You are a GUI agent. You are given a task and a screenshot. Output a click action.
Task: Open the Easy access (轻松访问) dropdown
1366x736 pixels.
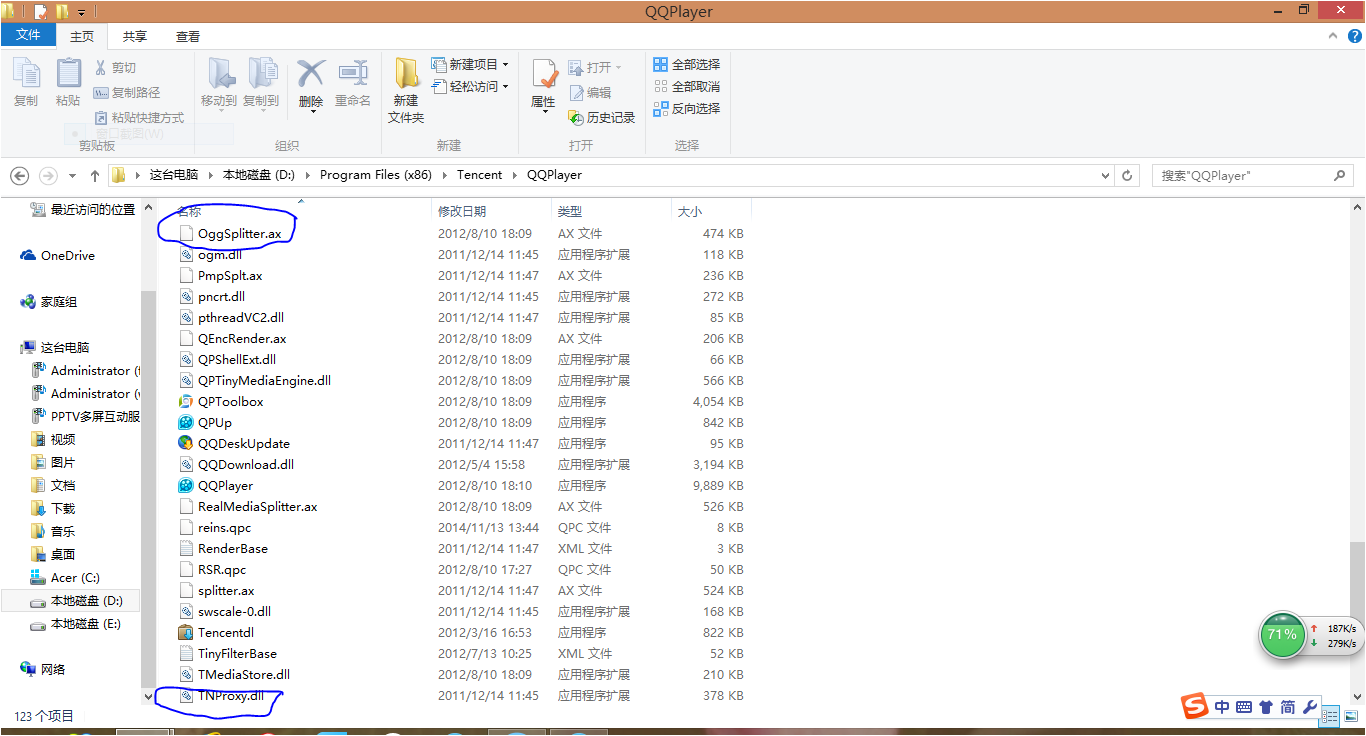click(x=470, y=86)
